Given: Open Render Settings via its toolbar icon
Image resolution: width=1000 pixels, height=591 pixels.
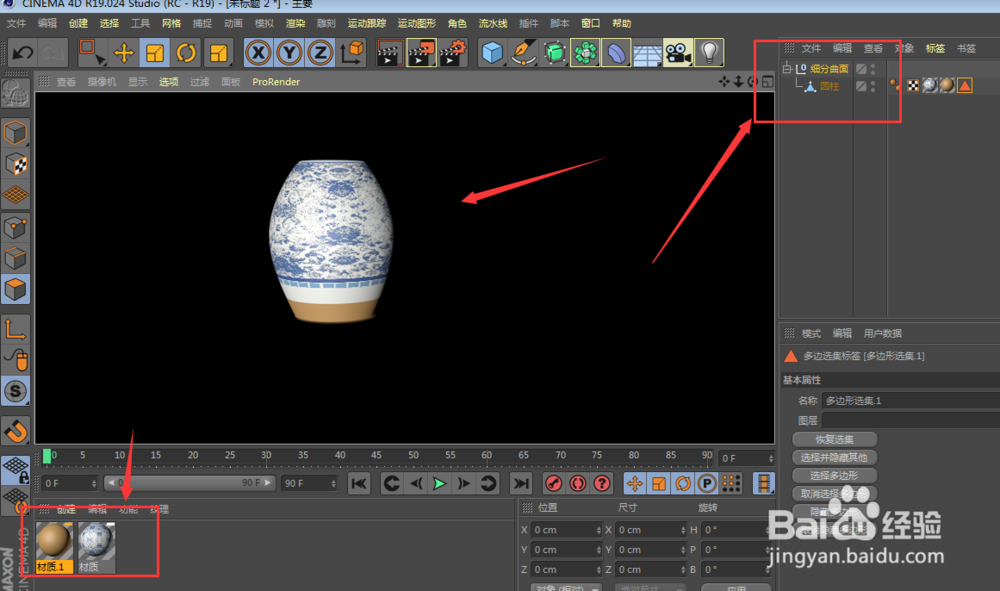Looking at the screenshot, I should (x=454, y=52).
